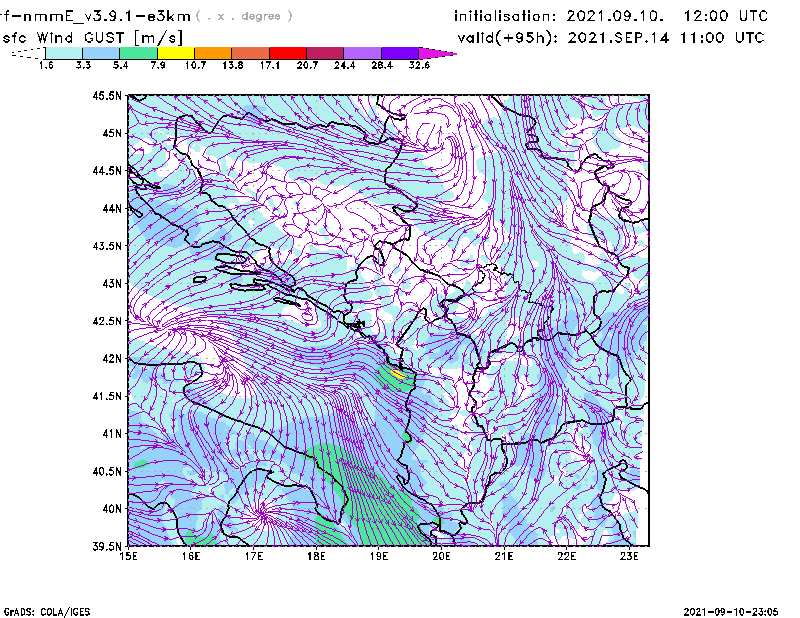Click the latitude label 43.5N
This screenshot has height=618, width=800.
107,246
